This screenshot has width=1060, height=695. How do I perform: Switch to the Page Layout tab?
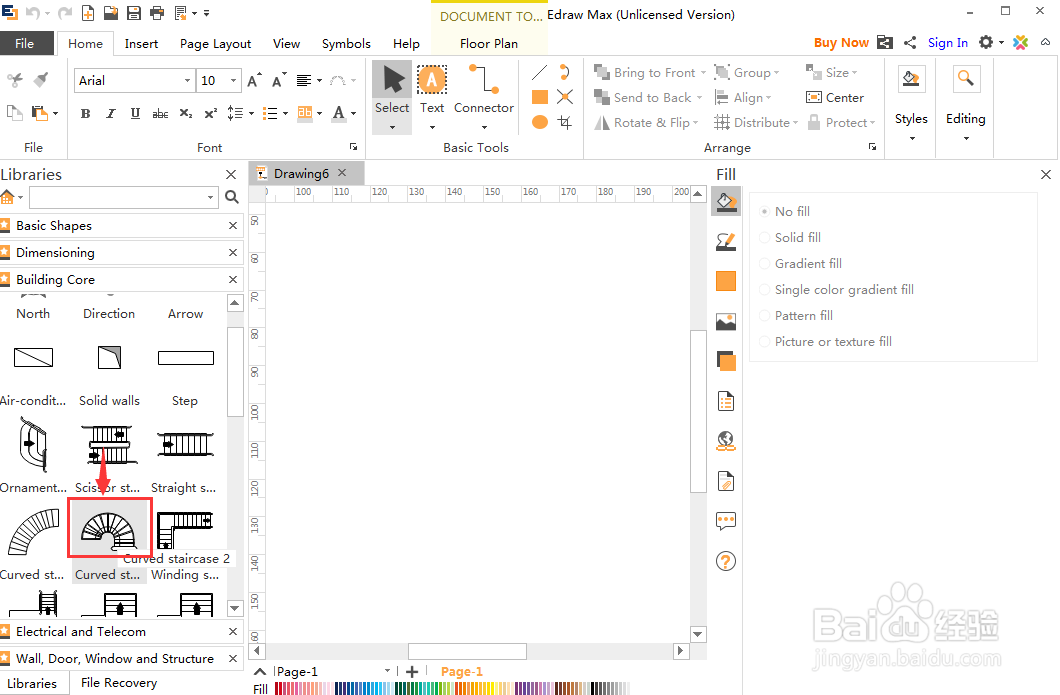(215, 43)
